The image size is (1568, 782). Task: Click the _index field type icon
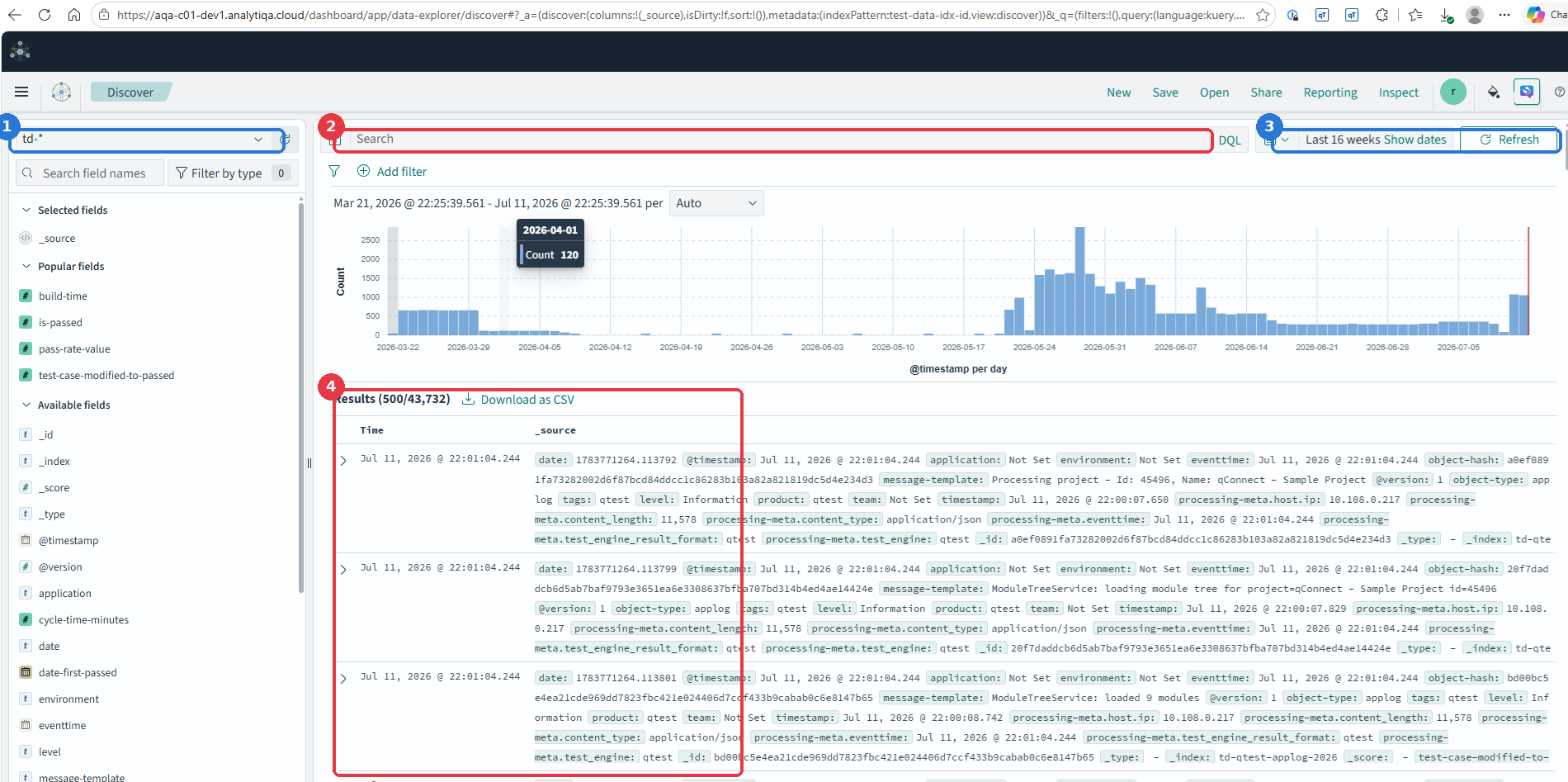click(26, 461)
